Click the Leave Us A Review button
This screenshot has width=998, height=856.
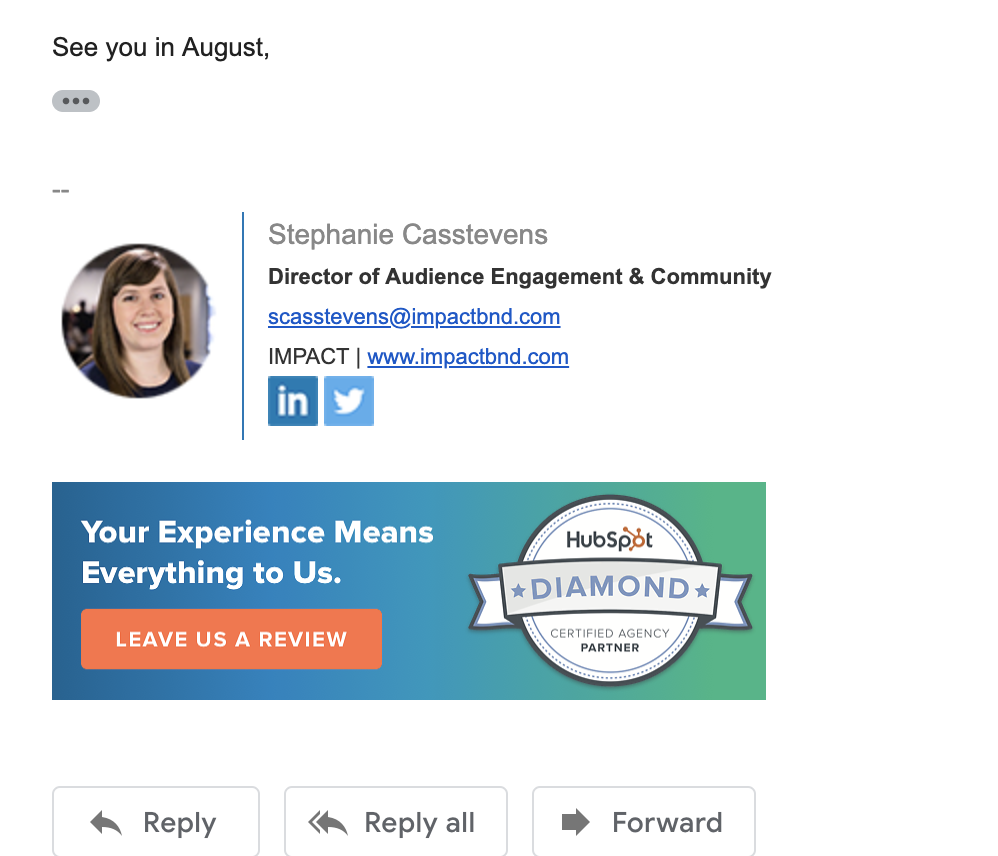(231, 639)
